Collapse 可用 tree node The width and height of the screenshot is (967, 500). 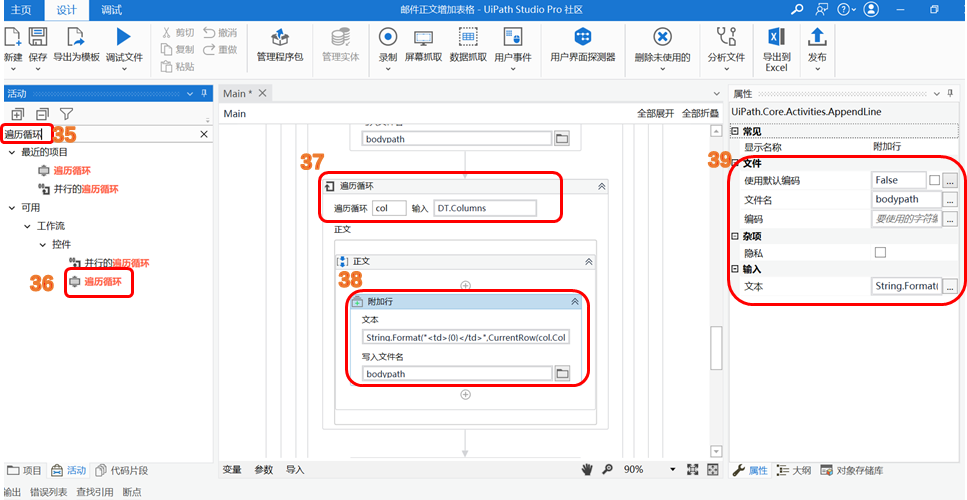pos(12,208)
